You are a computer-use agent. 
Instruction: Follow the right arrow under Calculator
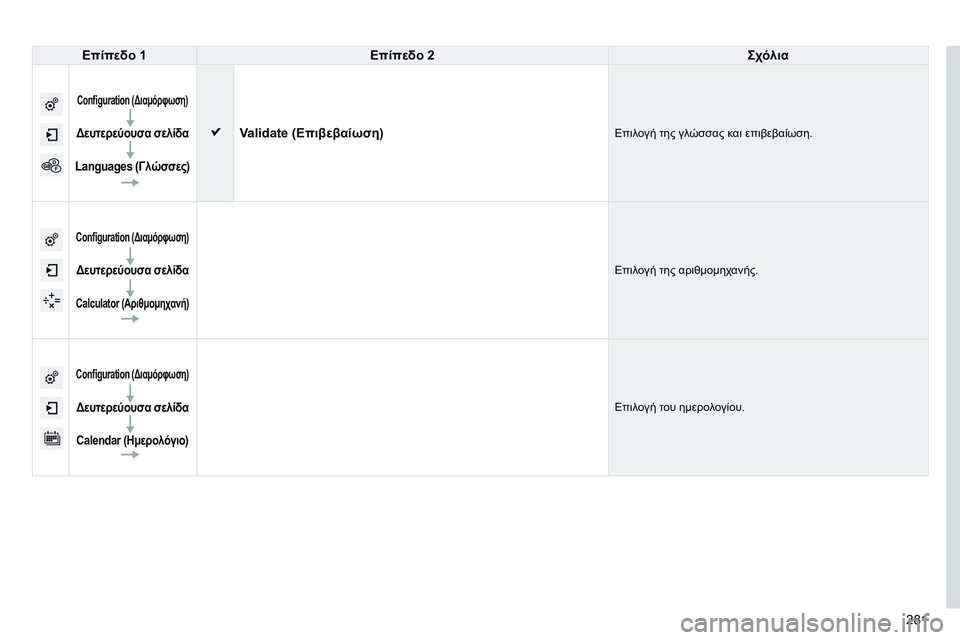coord(130,318)
